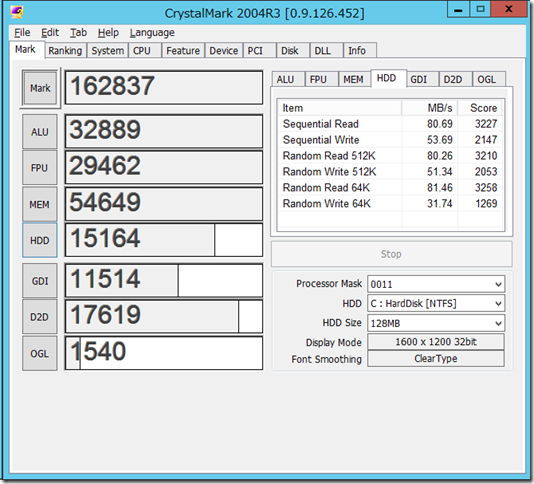Open the Help menu
Image resolution: width=534 pixels, height=484 pixels.
(108, 32)
